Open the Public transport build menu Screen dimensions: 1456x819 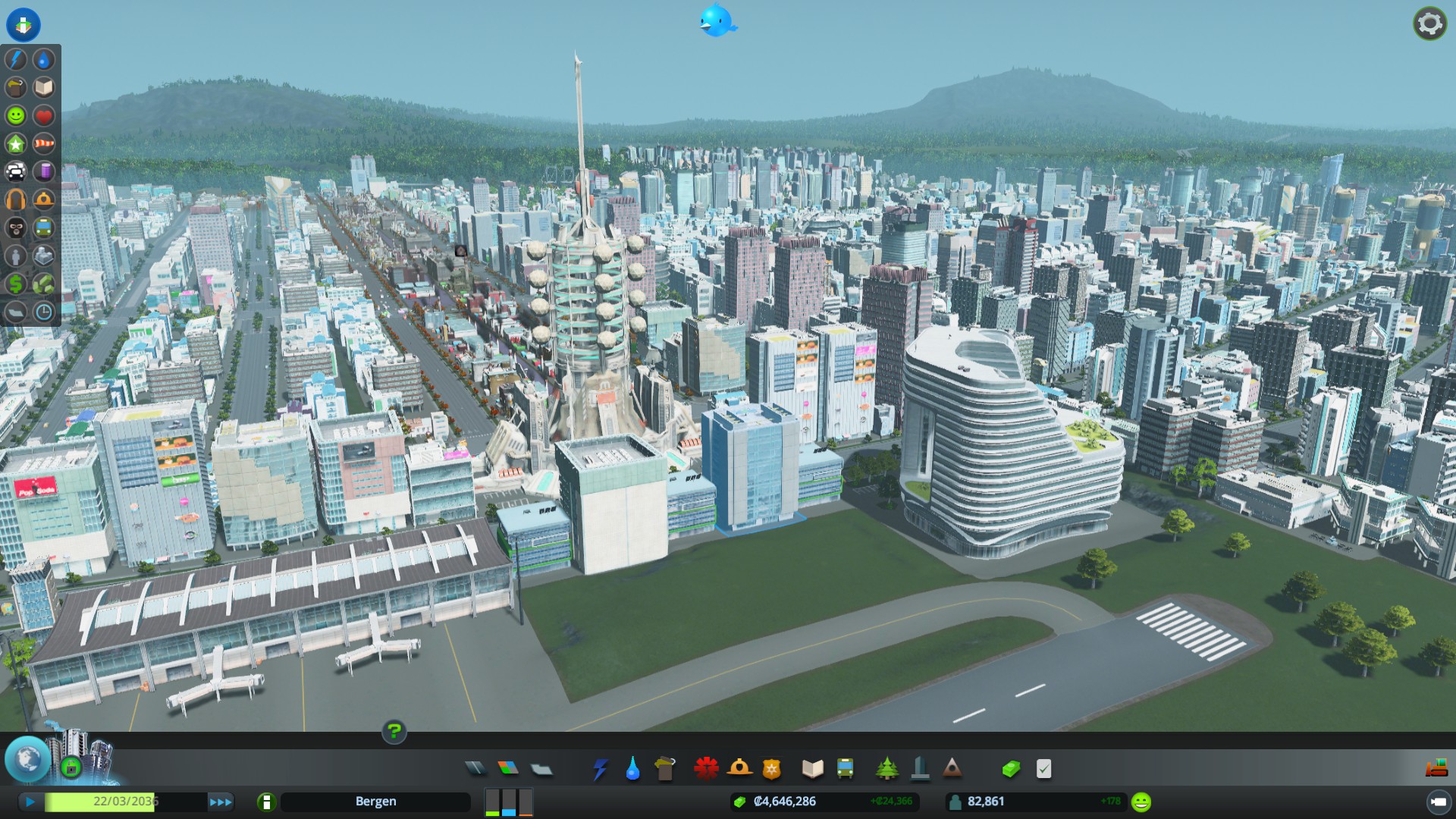click(x=845, y=769)
